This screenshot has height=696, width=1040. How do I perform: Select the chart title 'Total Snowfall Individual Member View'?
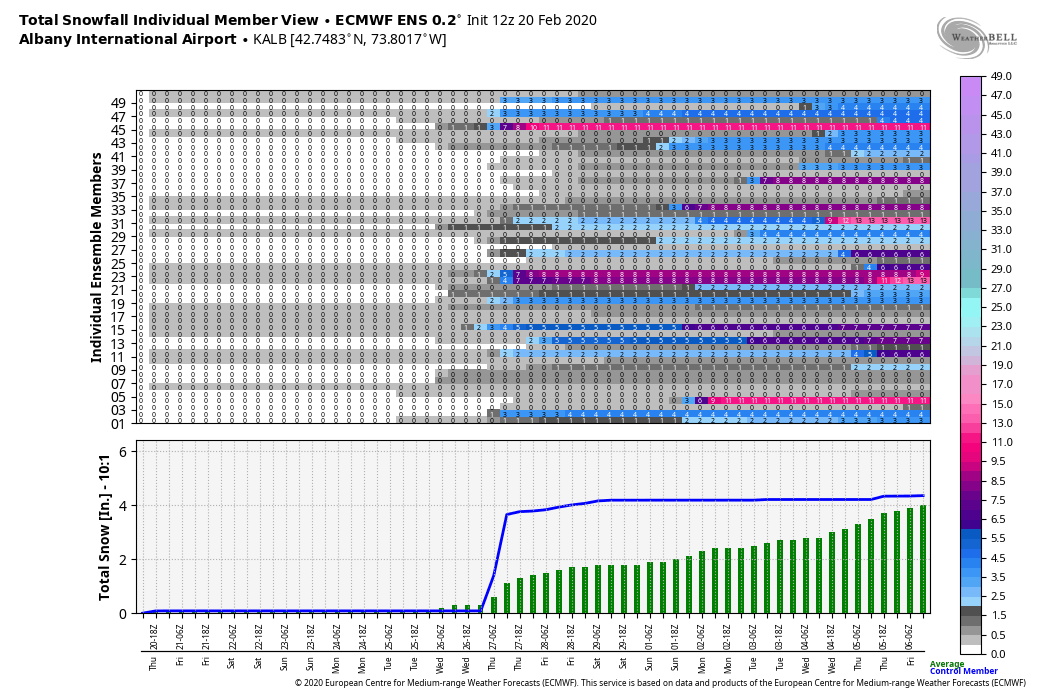point(169,21)
